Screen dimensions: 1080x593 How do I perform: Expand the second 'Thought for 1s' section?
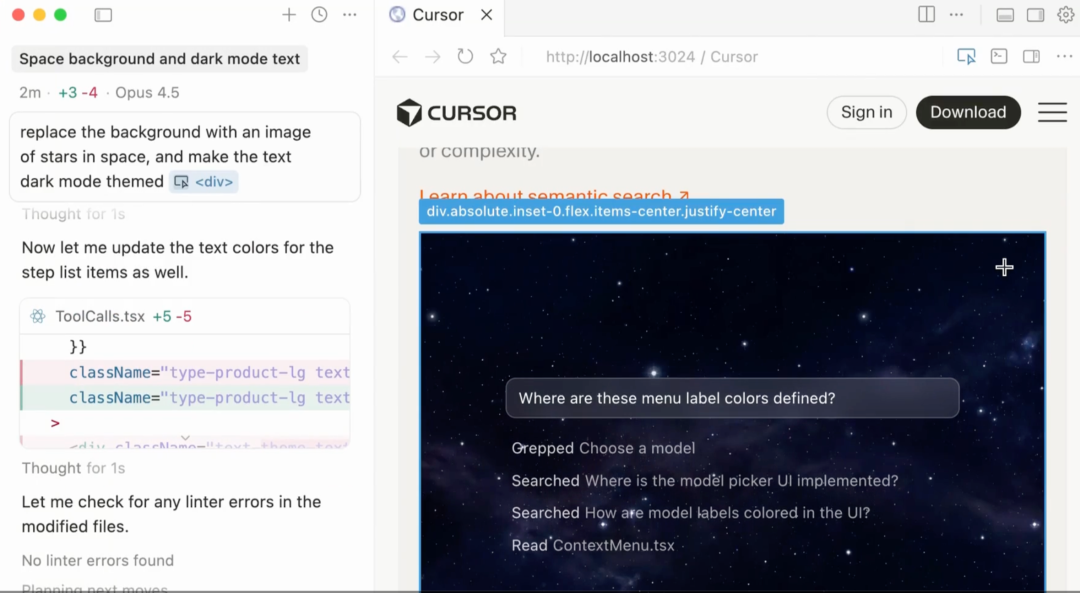click(x=73, y=468)
